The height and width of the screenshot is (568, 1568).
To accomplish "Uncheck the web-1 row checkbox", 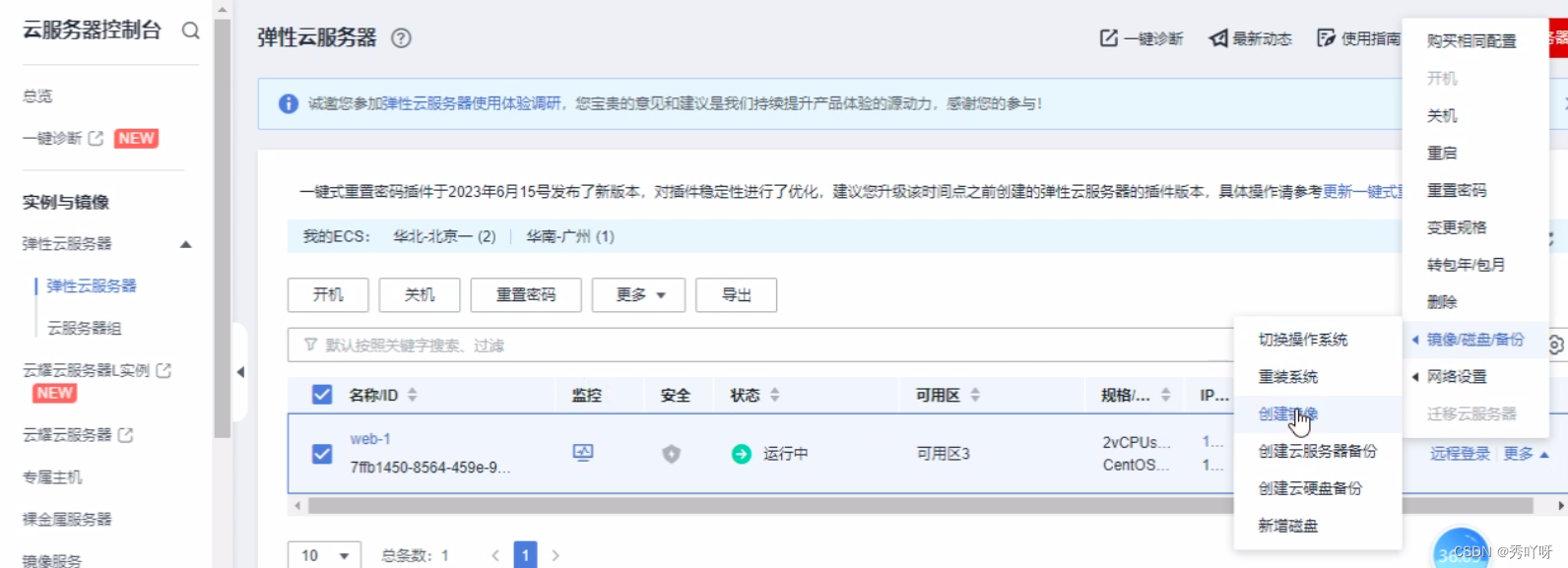I will pyautogui.click(x=322, y=454).
